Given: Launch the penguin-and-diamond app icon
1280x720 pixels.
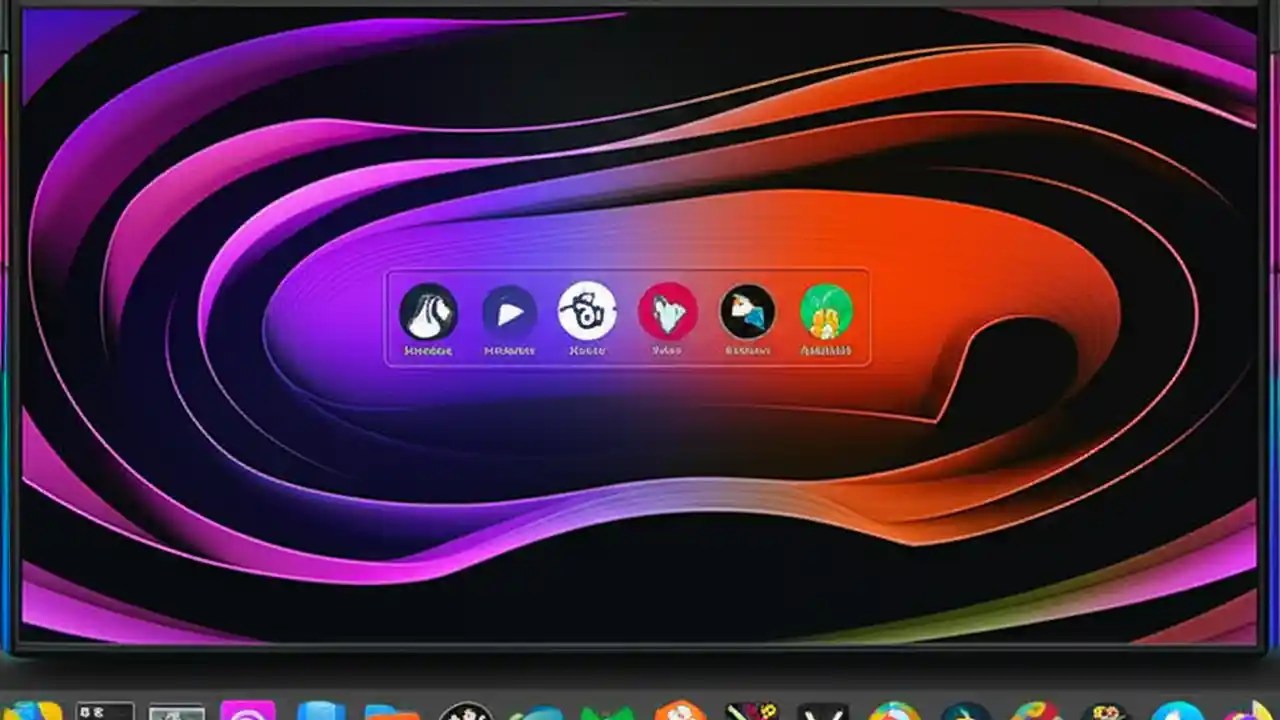Looking at the screenshot, I should (748, 313).
